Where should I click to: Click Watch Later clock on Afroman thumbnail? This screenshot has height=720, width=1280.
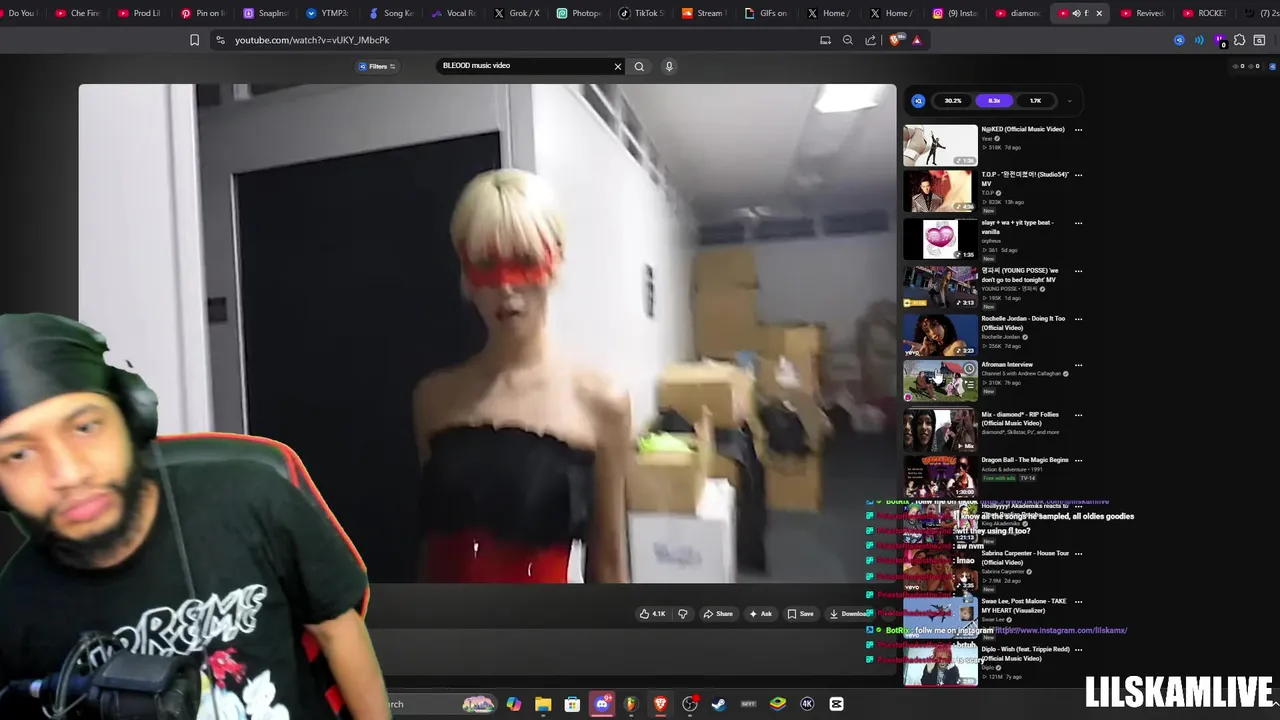click(968, 369)
